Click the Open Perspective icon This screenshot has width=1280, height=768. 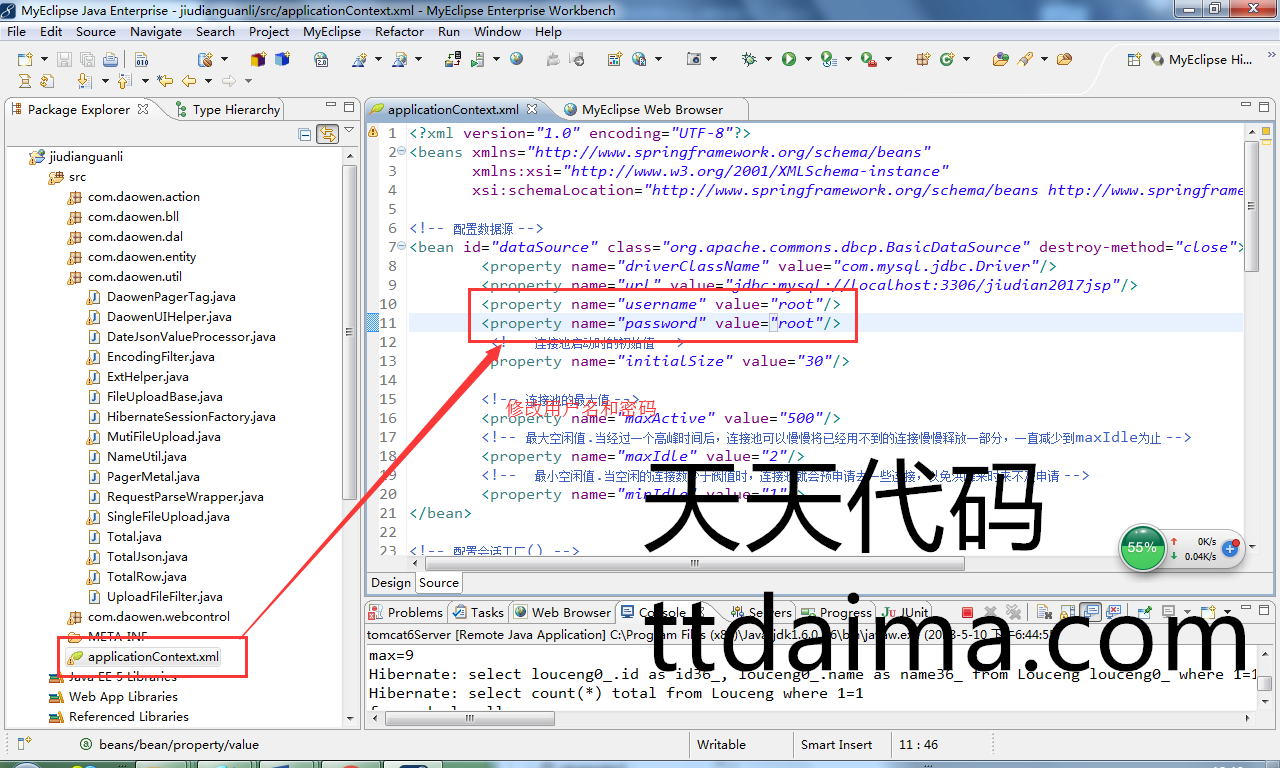(x=1132, y=60)
